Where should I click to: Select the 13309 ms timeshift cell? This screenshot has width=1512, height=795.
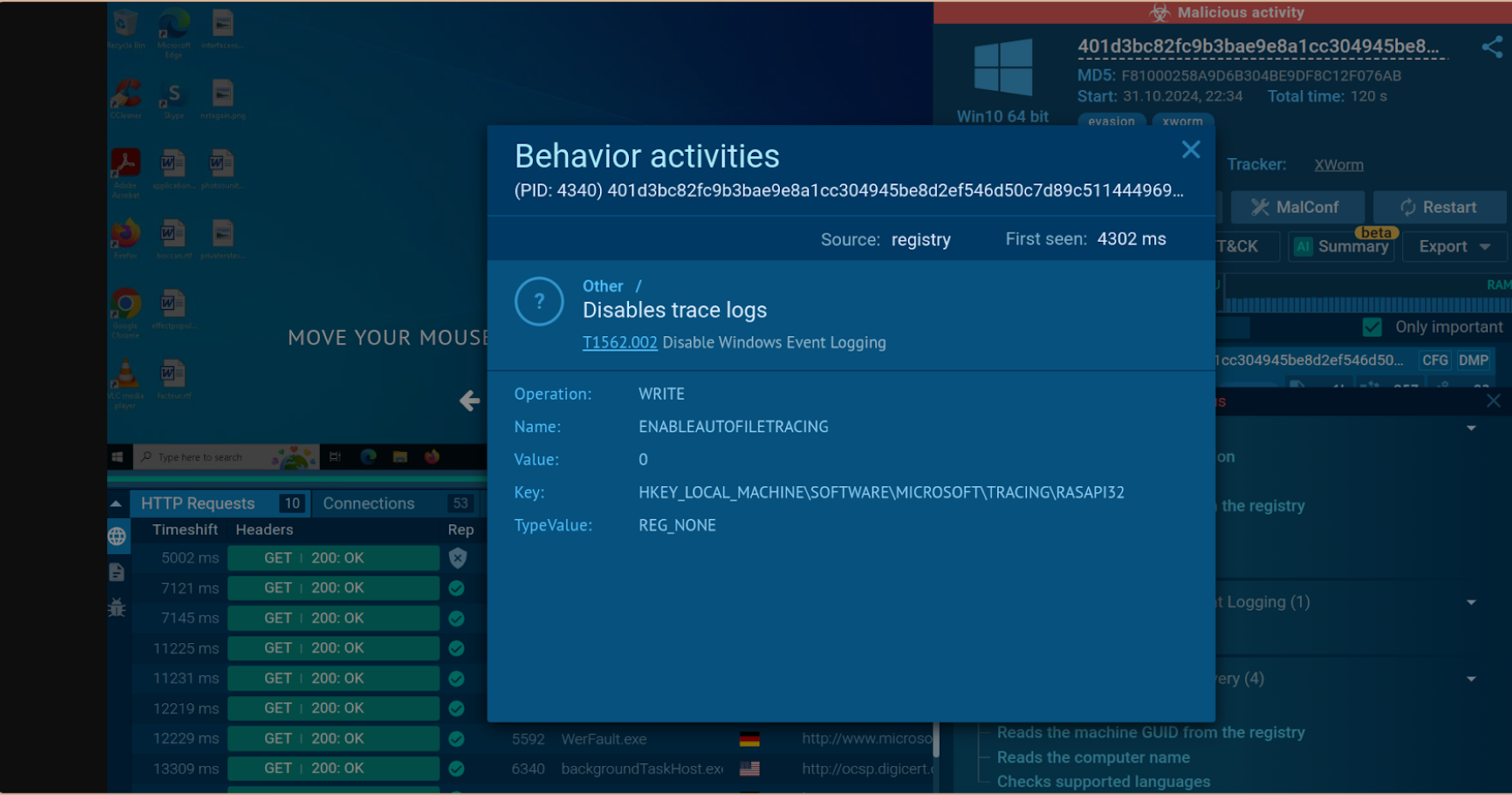(x=185, y=768)
